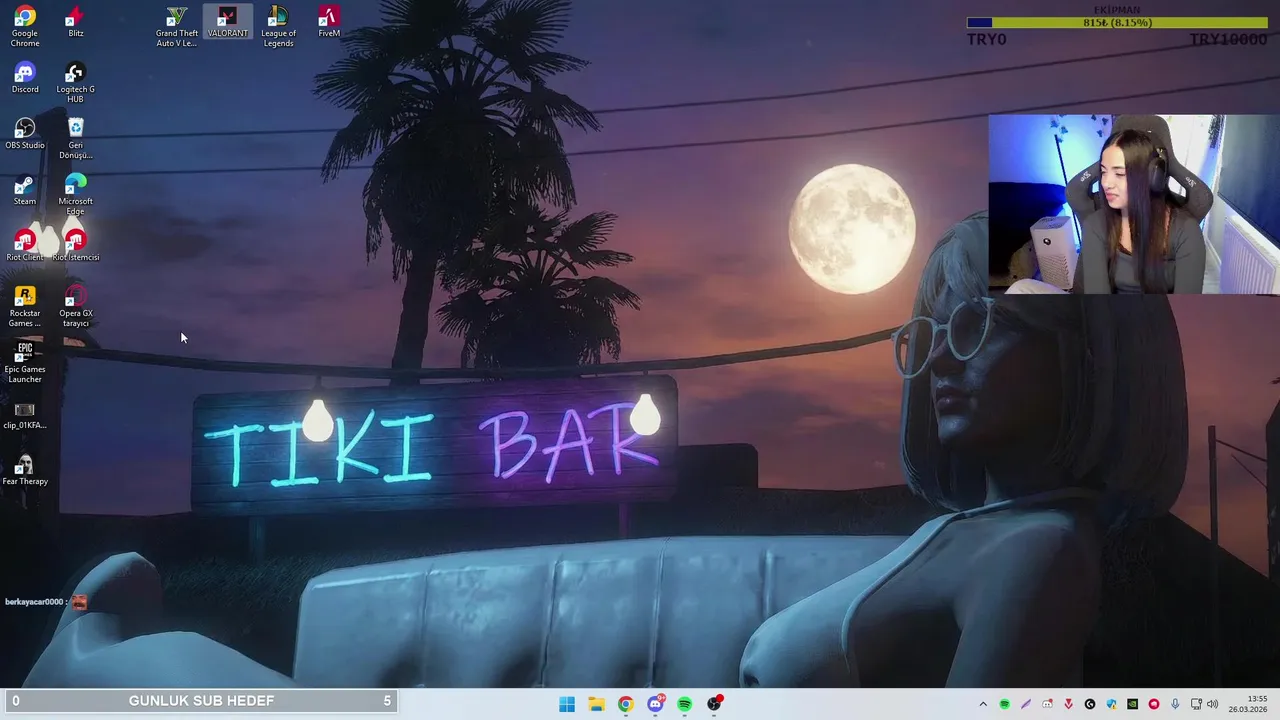Screen dimensions: 1280x720
Task: Click the microphone tray icon
Action: (x=1175, y=704)
